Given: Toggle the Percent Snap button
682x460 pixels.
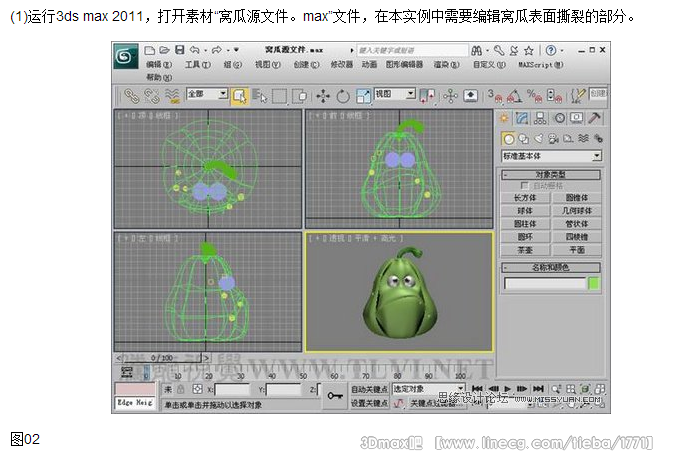Looking at the screenshot, I should click(534, 96).
